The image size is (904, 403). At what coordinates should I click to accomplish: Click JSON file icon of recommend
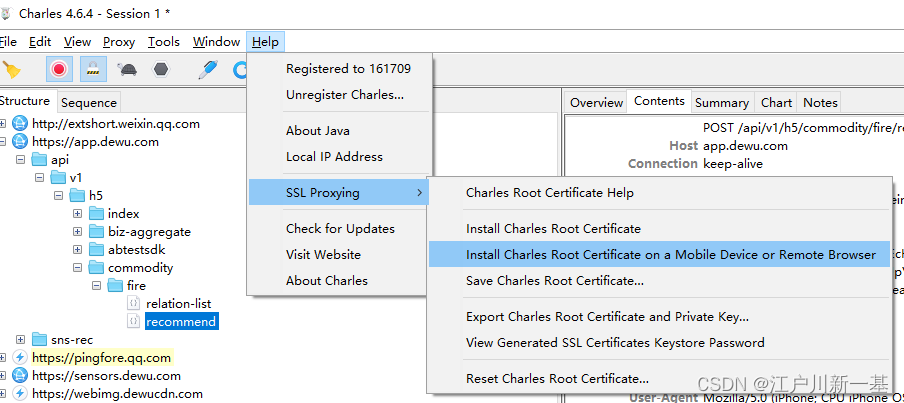point(133,321)
